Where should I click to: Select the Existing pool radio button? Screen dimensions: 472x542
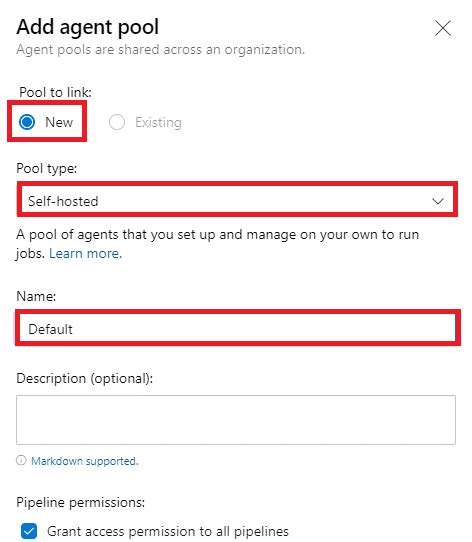tap(117, 122)
